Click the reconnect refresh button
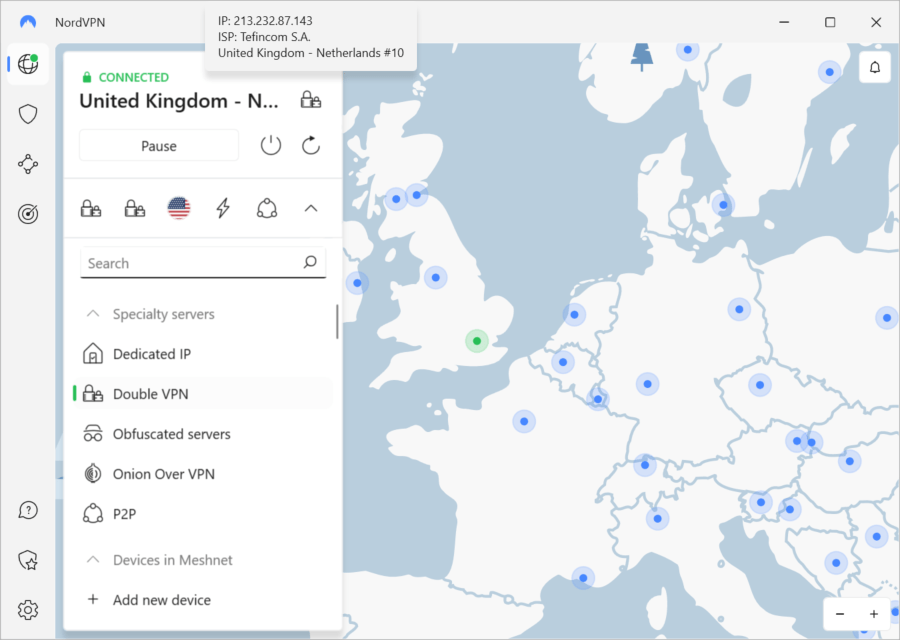 [x=310, y=145]
